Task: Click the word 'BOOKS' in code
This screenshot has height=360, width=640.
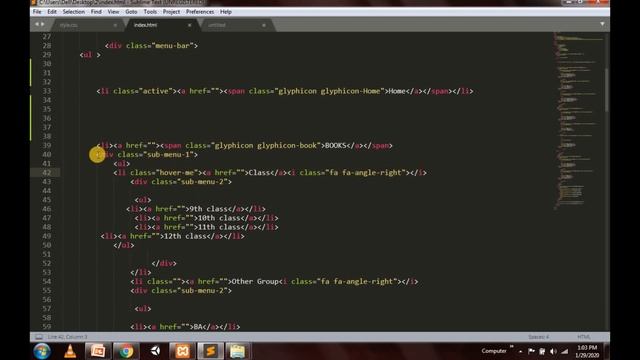Action: (x=336, y=145)
